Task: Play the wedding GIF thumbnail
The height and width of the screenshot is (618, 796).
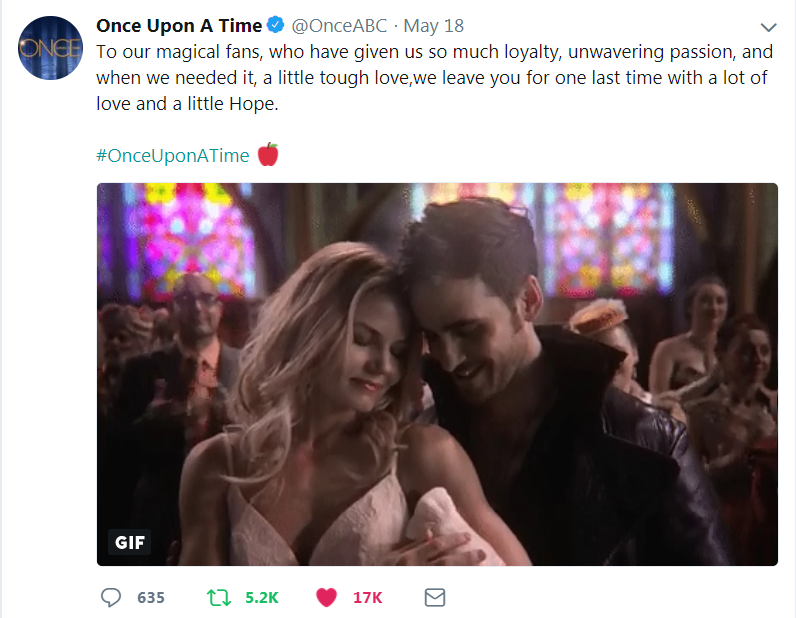Action: click(437, 374)
